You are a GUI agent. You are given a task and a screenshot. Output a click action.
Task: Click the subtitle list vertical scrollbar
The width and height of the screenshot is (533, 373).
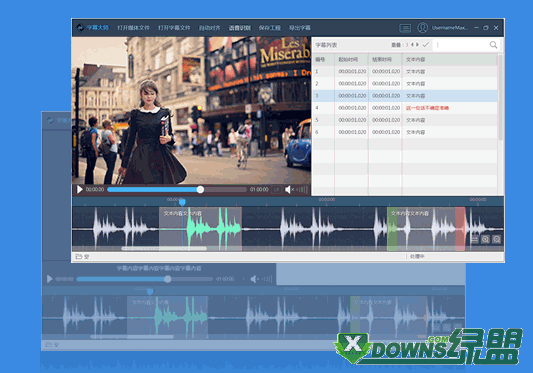(x=500, y=98)
